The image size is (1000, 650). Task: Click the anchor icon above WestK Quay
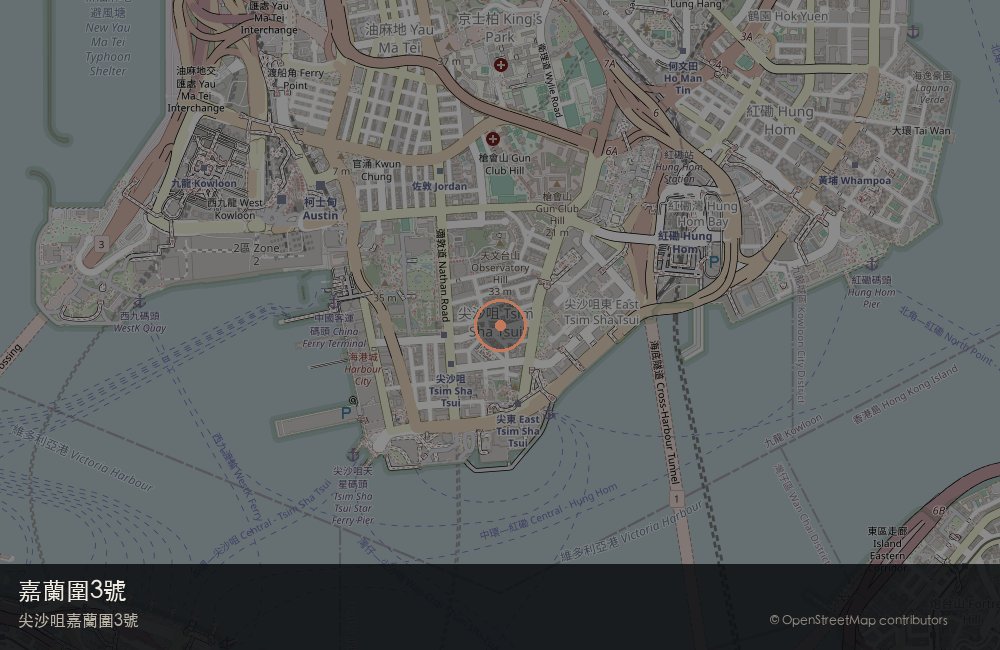[139, 300]
